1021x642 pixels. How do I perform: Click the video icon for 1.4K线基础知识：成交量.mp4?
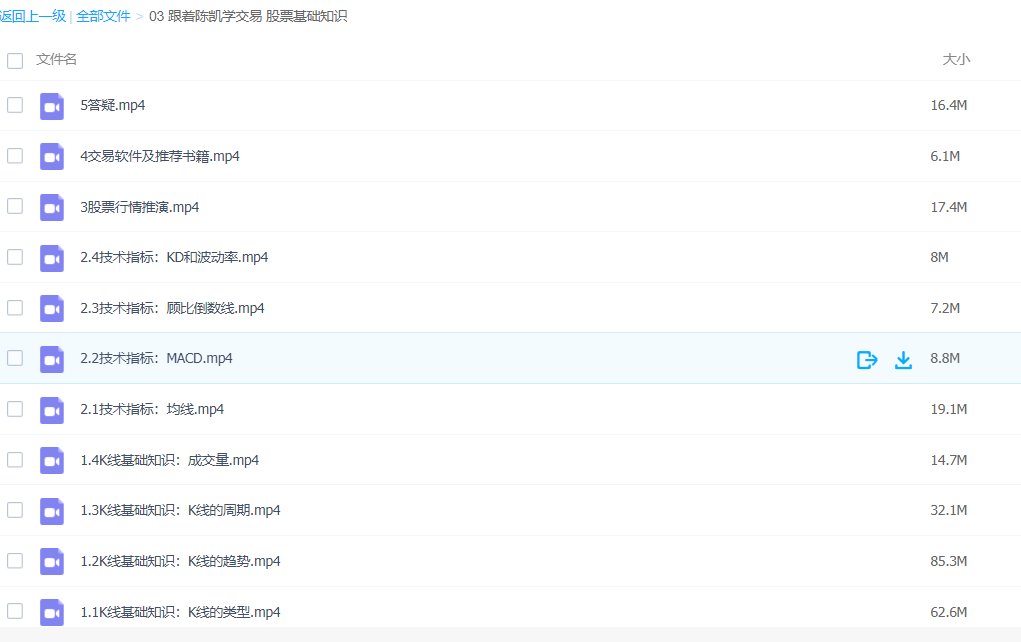[x=52, y=460]
